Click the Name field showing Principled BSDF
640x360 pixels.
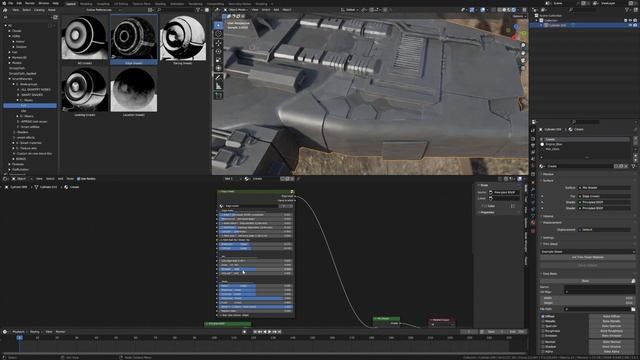tap(504, 192)
